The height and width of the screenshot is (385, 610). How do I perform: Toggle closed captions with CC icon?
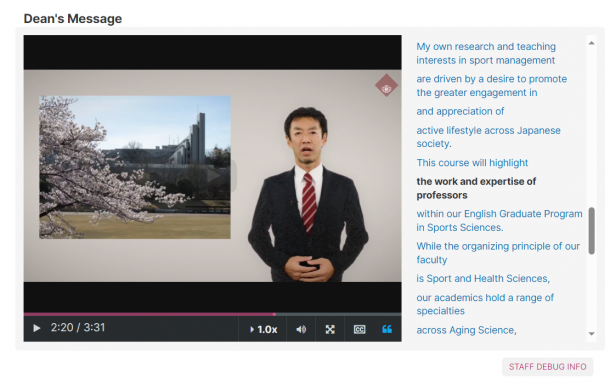coord(359,329)
